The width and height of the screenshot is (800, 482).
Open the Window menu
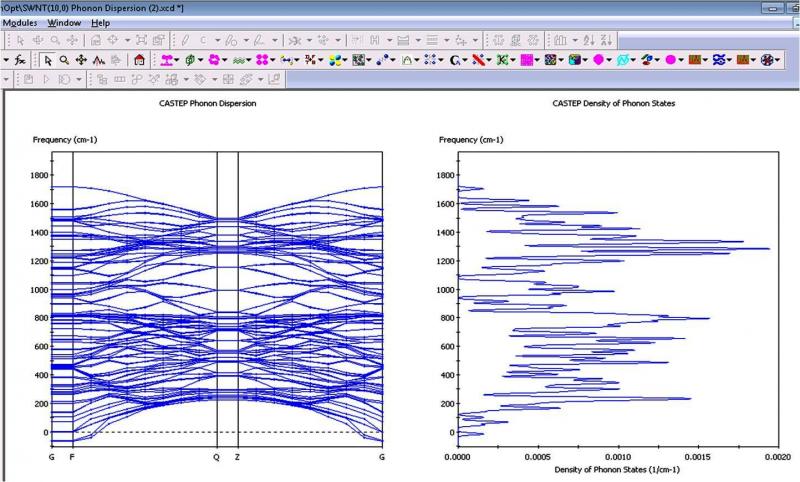64,23
